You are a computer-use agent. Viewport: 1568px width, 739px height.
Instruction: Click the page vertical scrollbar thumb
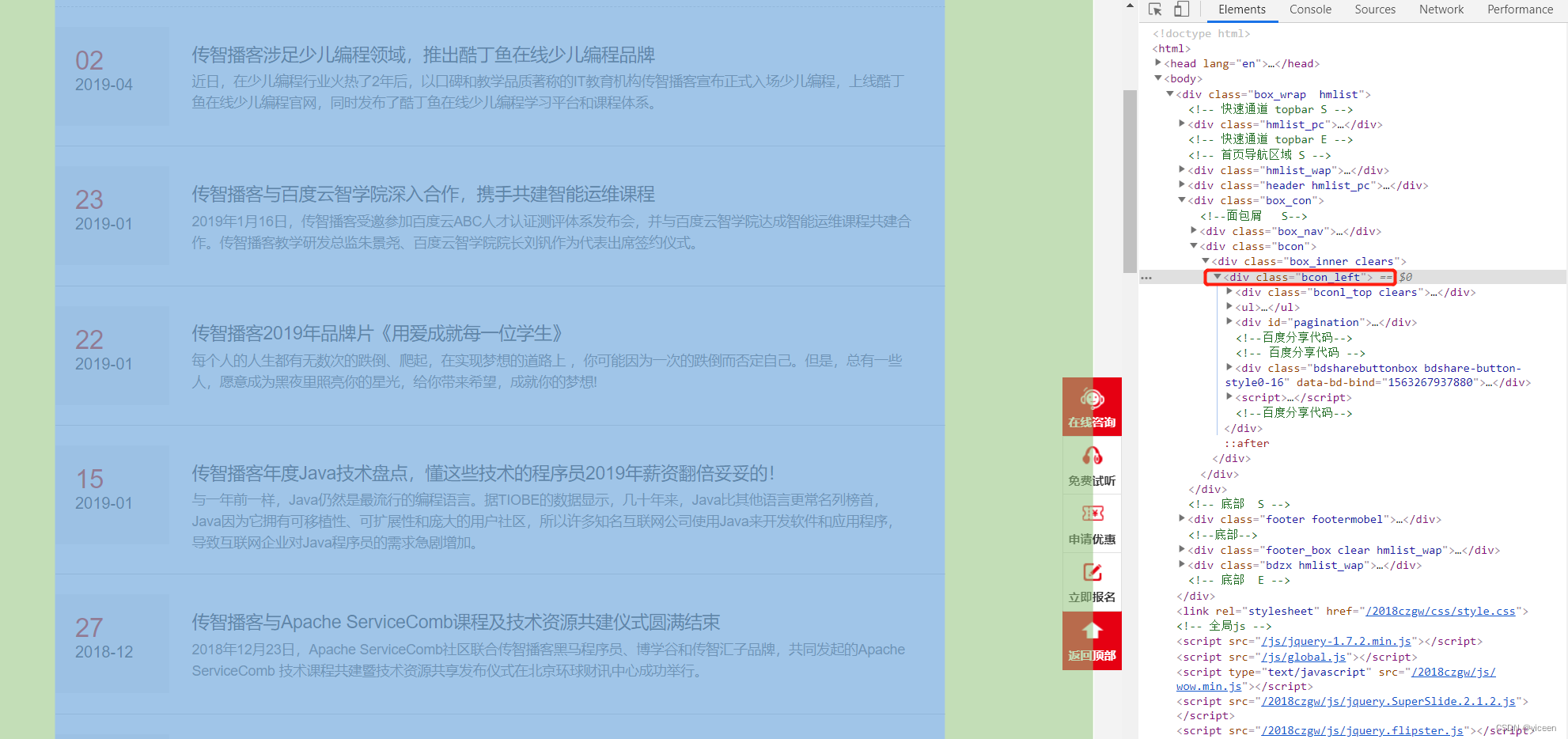(1130, 181)
